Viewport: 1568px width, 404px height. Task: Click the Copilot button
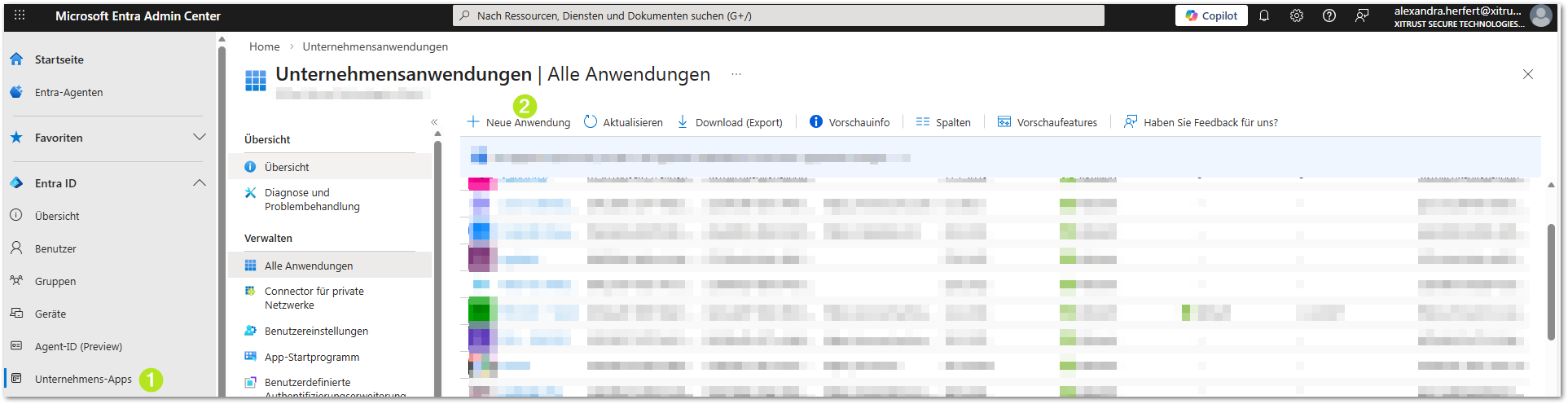(1210, 15)
